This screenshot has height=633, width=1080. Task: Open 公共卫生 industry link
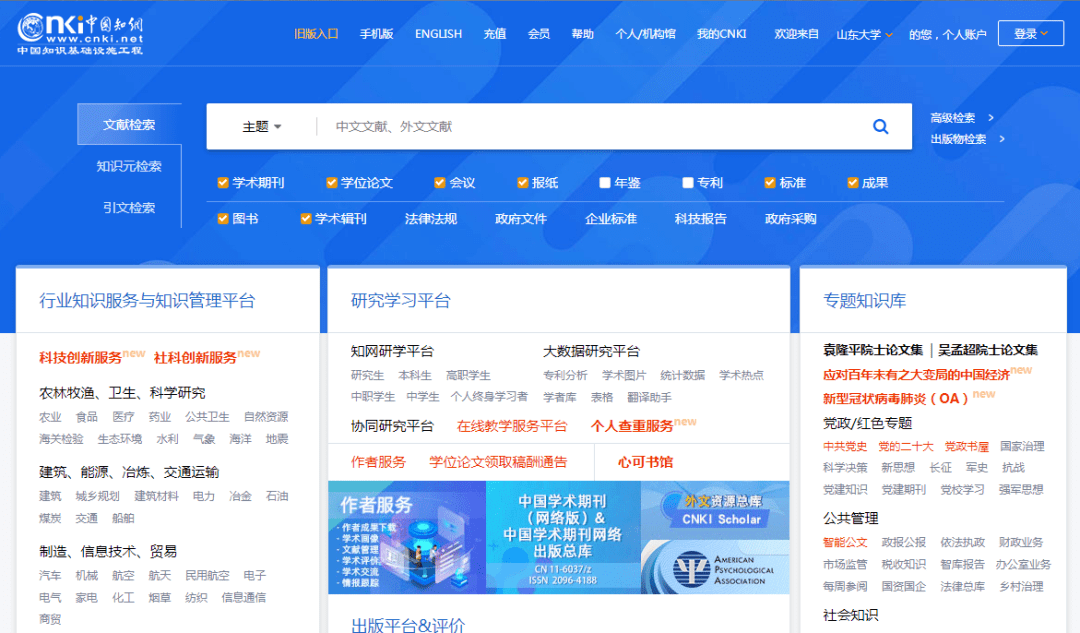click(x=207, y=417)
